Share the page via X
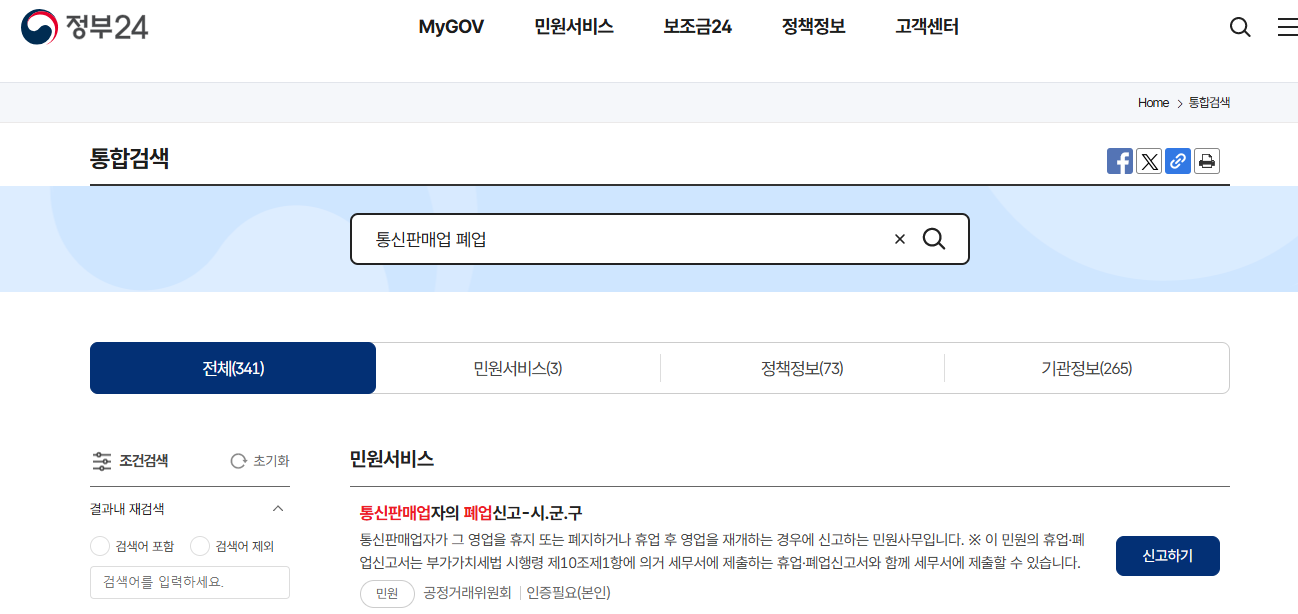 1148,161
